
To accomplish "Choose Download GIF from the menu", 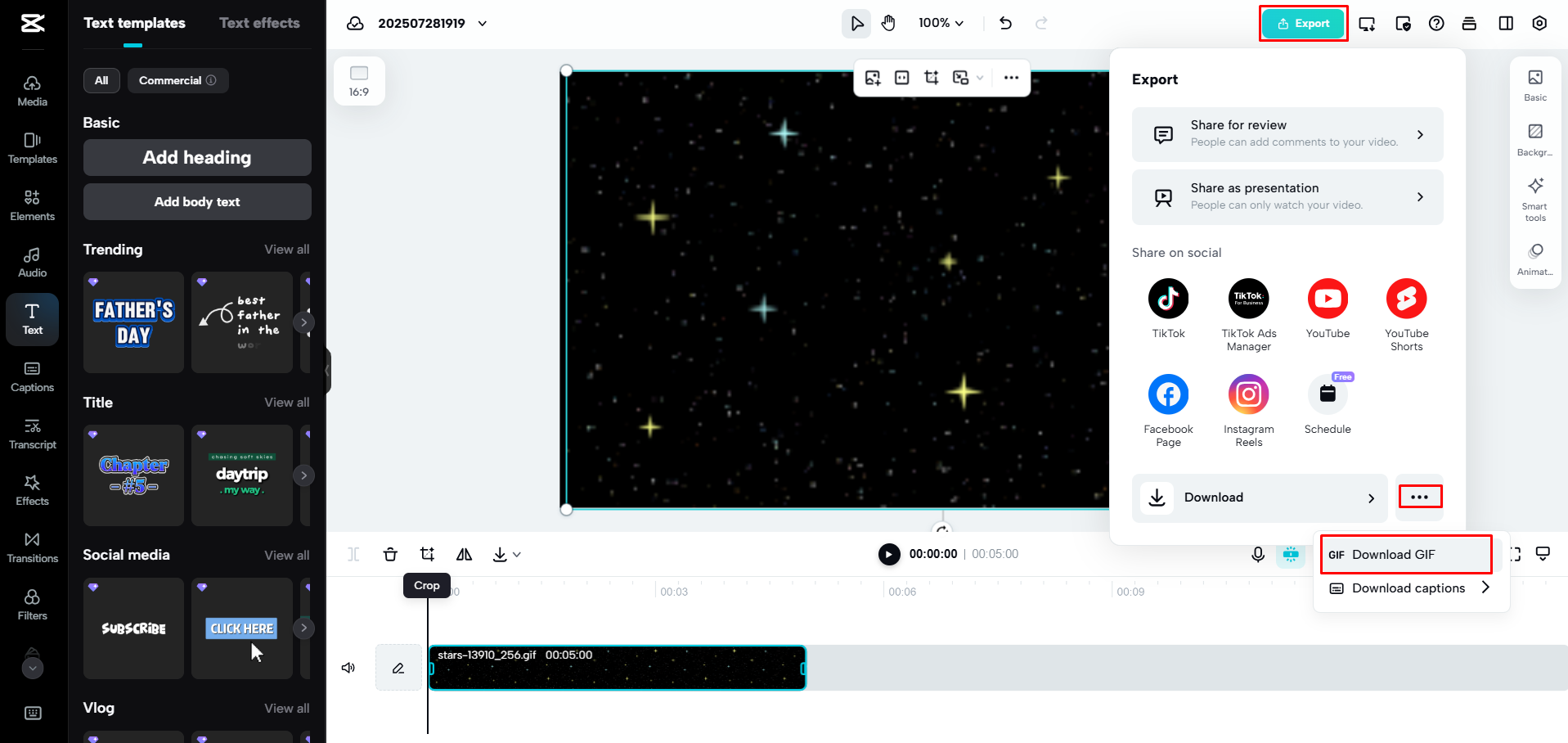I will [1404, 554].
